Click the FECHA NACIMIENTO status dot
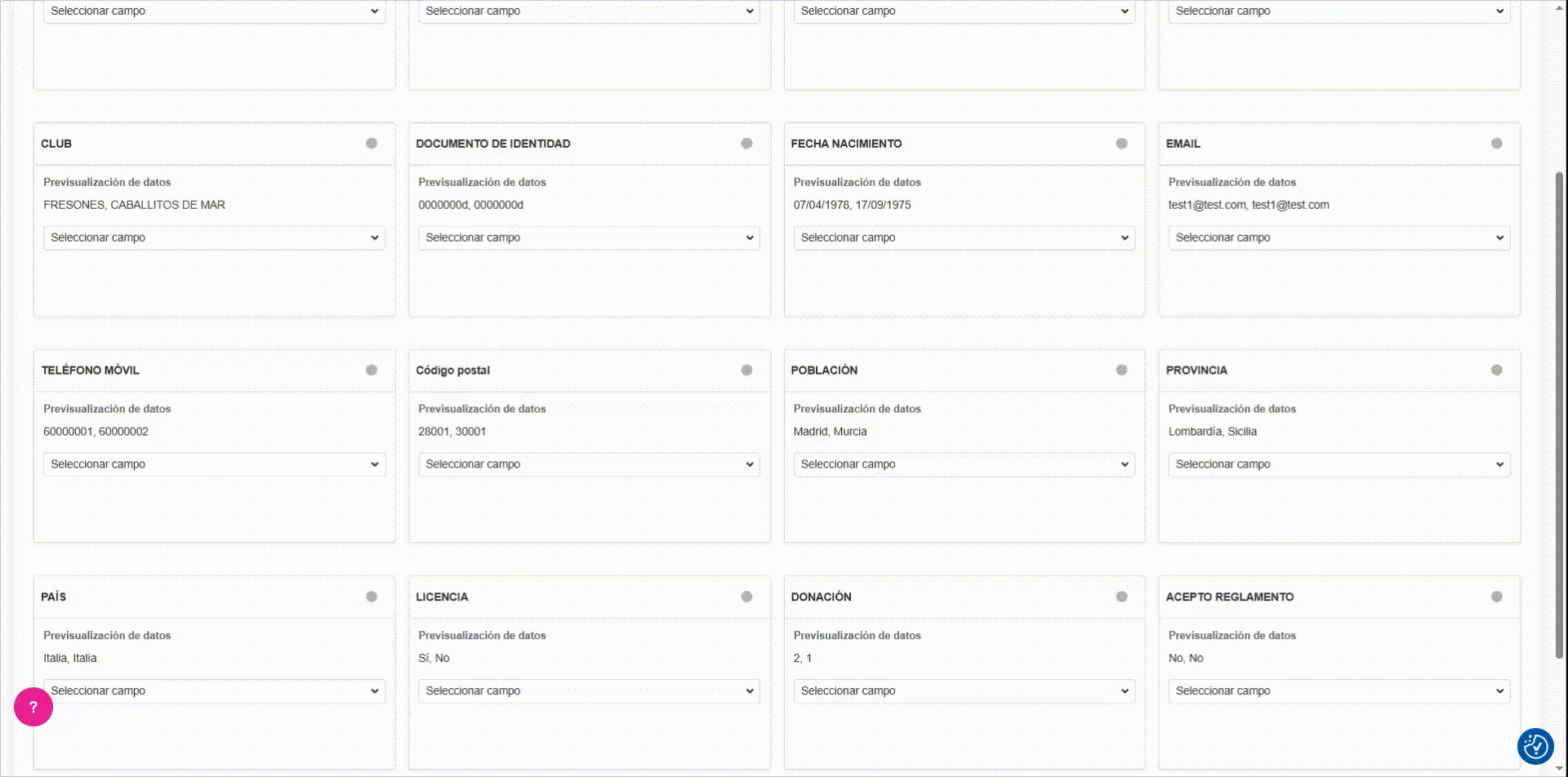The height and width of the screenshot is (777, 1568). 1121,144
